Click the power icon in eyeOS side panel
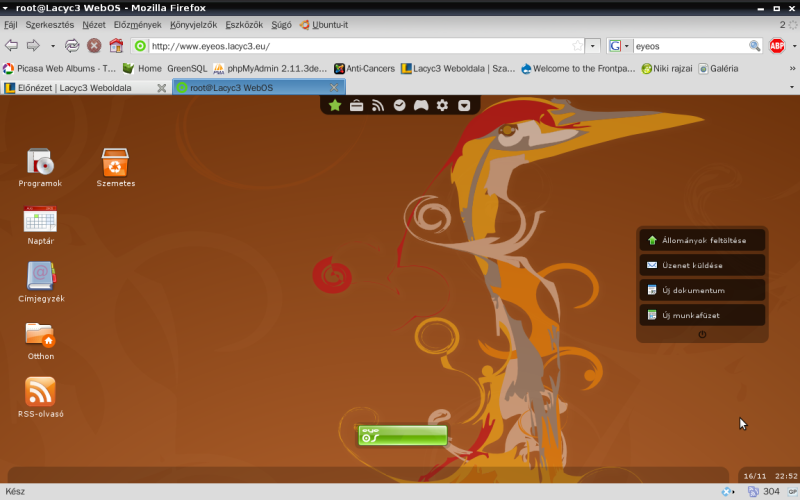Image resolution: width=800 pixels, height=500 pixels. (x=702, y=335)
